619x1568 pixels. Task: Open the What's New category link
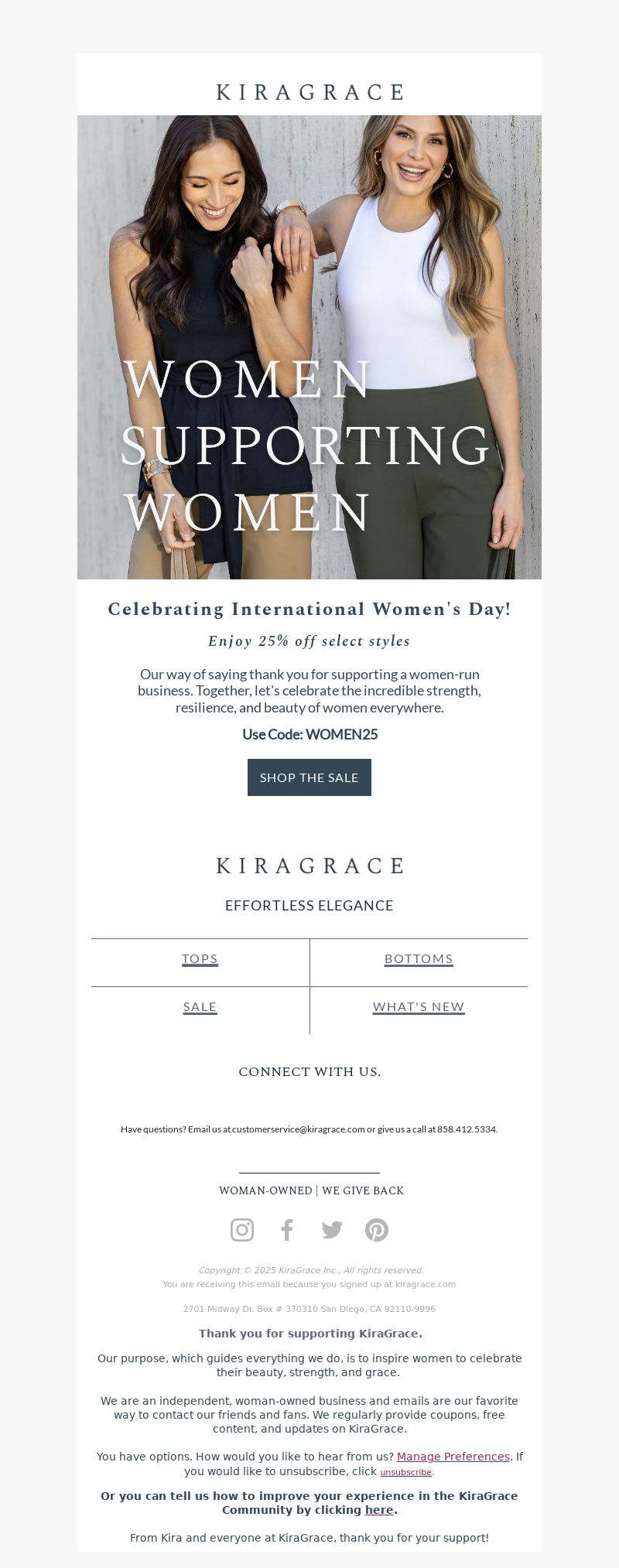pos(419,1007)
